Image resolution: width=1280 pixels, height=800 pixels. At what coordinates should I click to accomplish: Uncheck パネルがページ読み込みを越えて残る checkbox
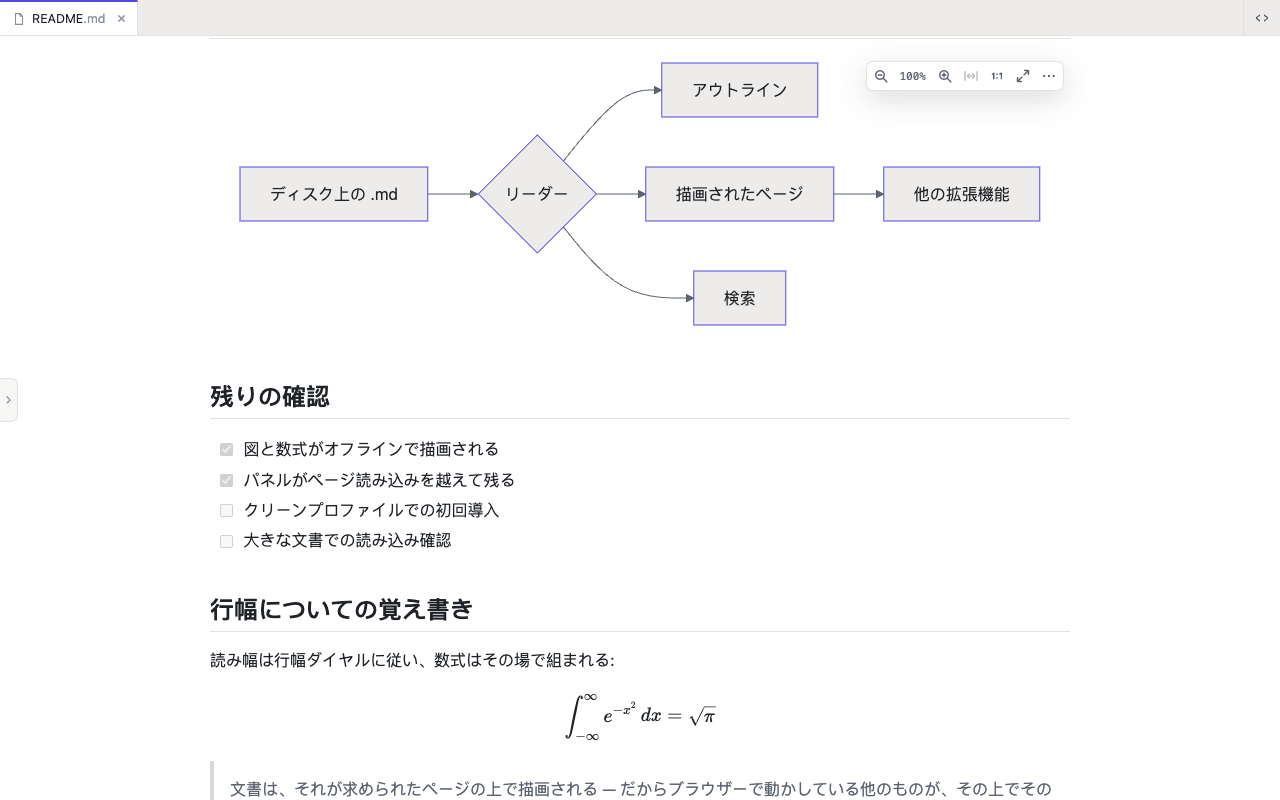[226, 480]
